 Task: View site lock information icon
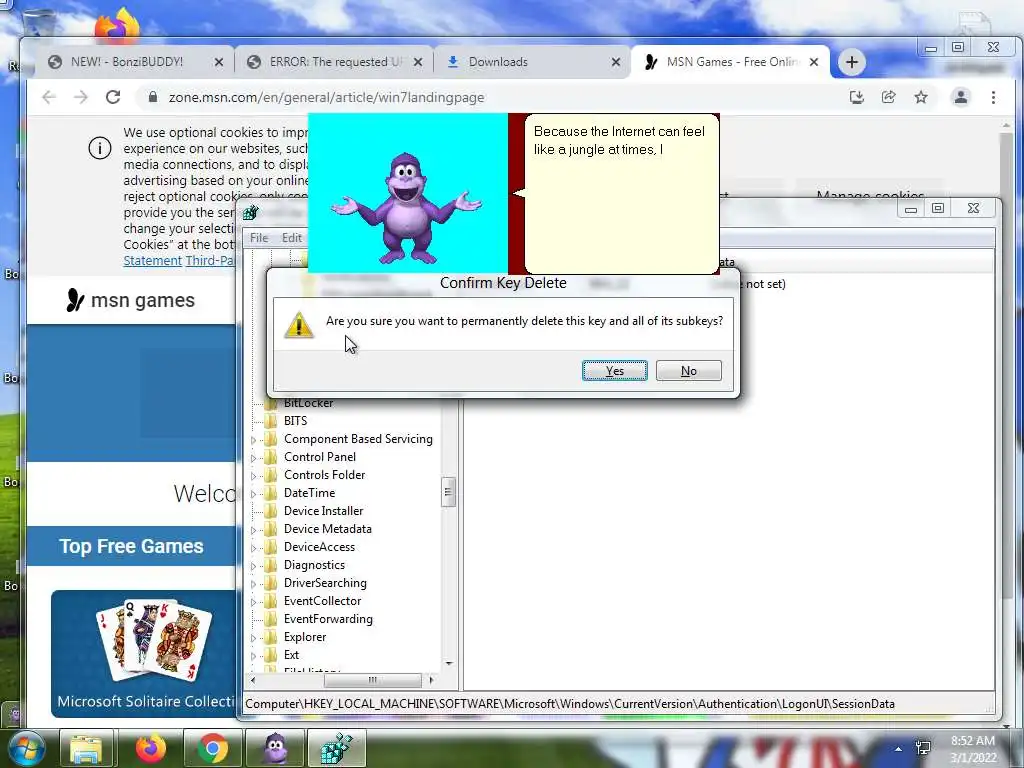point(153,97)
